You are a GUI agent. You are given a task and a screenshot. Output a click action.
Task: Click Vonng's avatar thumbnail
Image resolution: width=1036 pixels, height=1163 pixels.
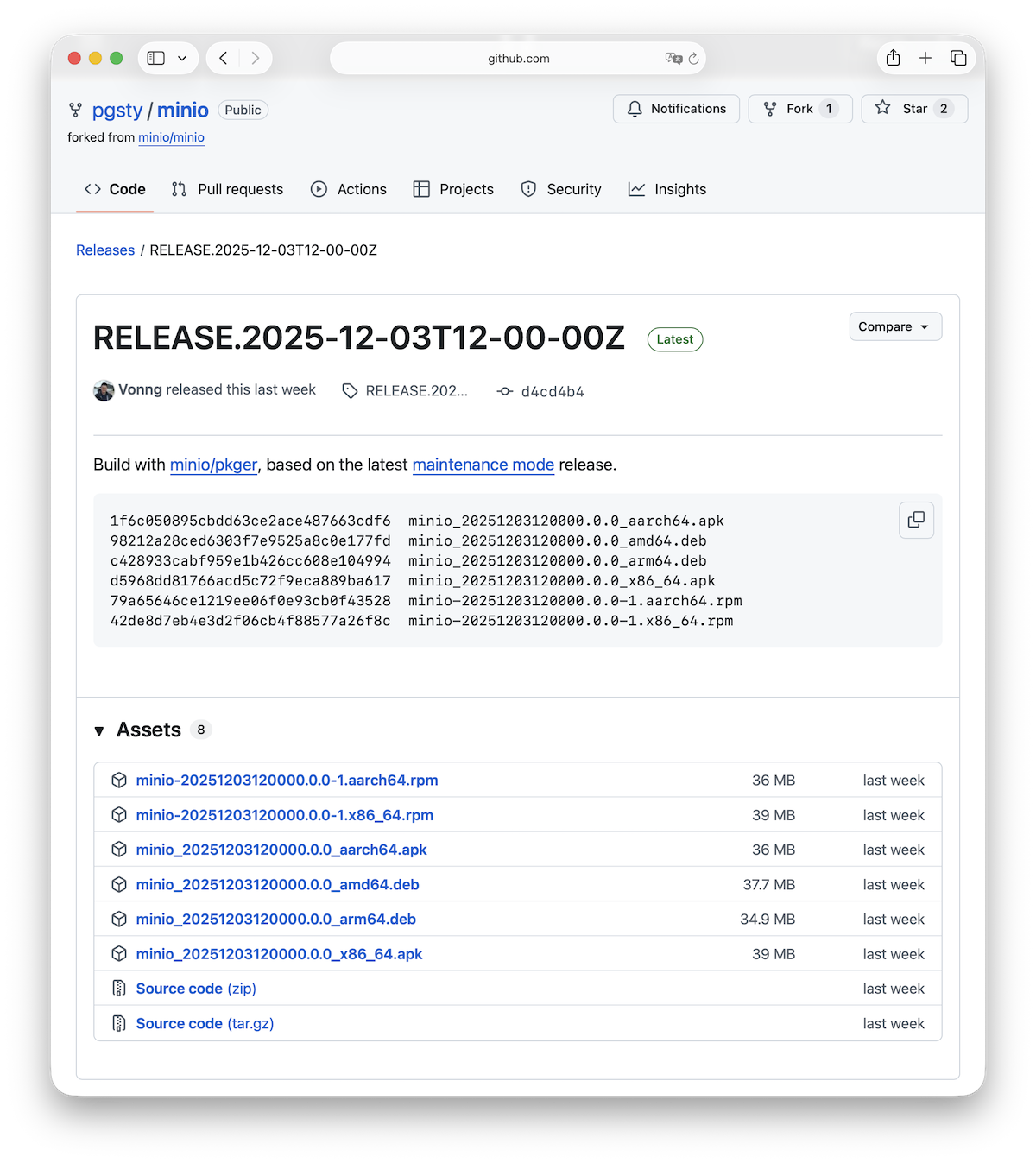[104, 390]
